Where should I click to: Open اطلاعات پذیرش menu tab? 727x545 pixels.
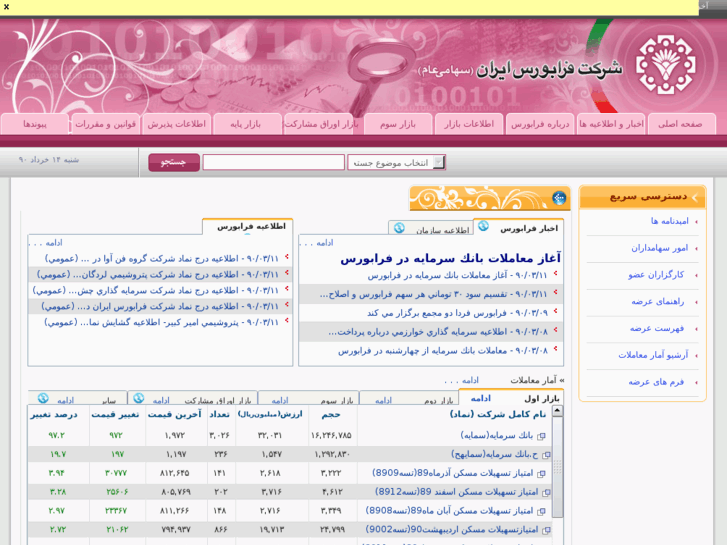pyautogui.click(x=176, y=124)
